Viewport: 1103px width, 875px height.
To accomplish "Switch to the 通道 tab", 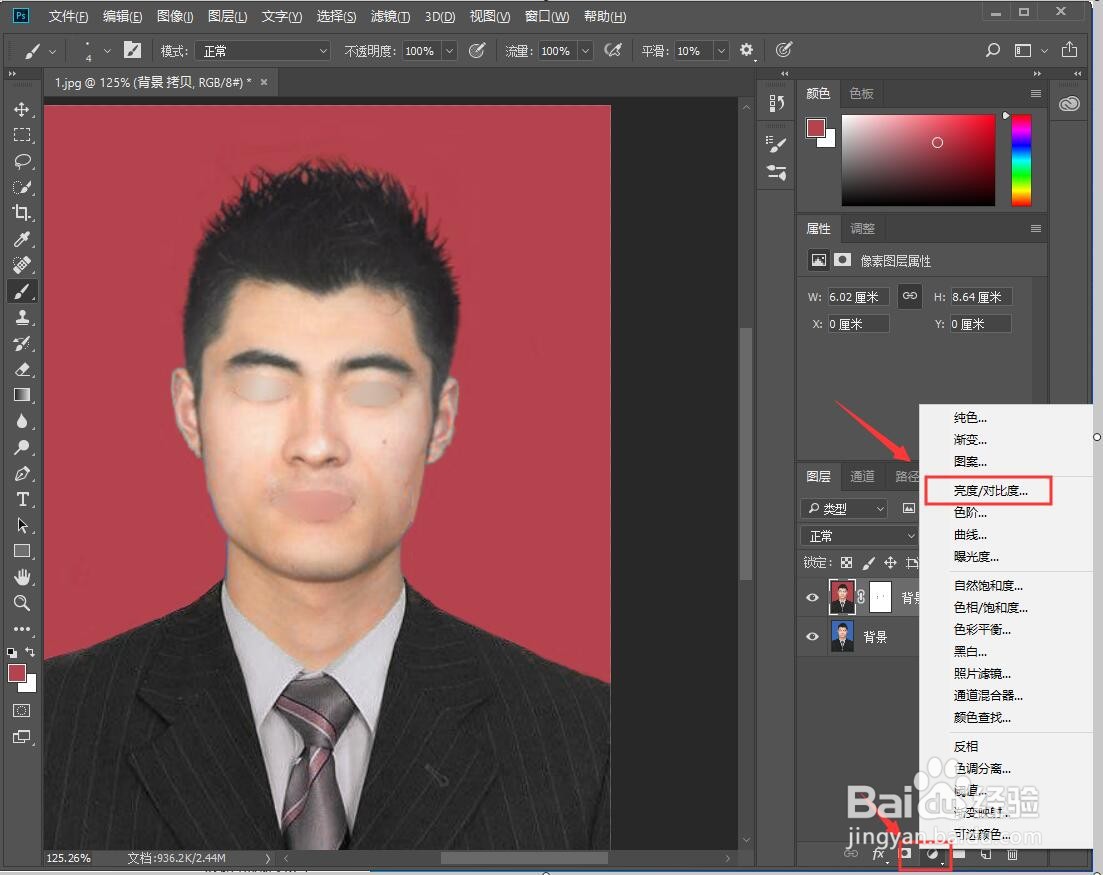I will coord(862,476).
